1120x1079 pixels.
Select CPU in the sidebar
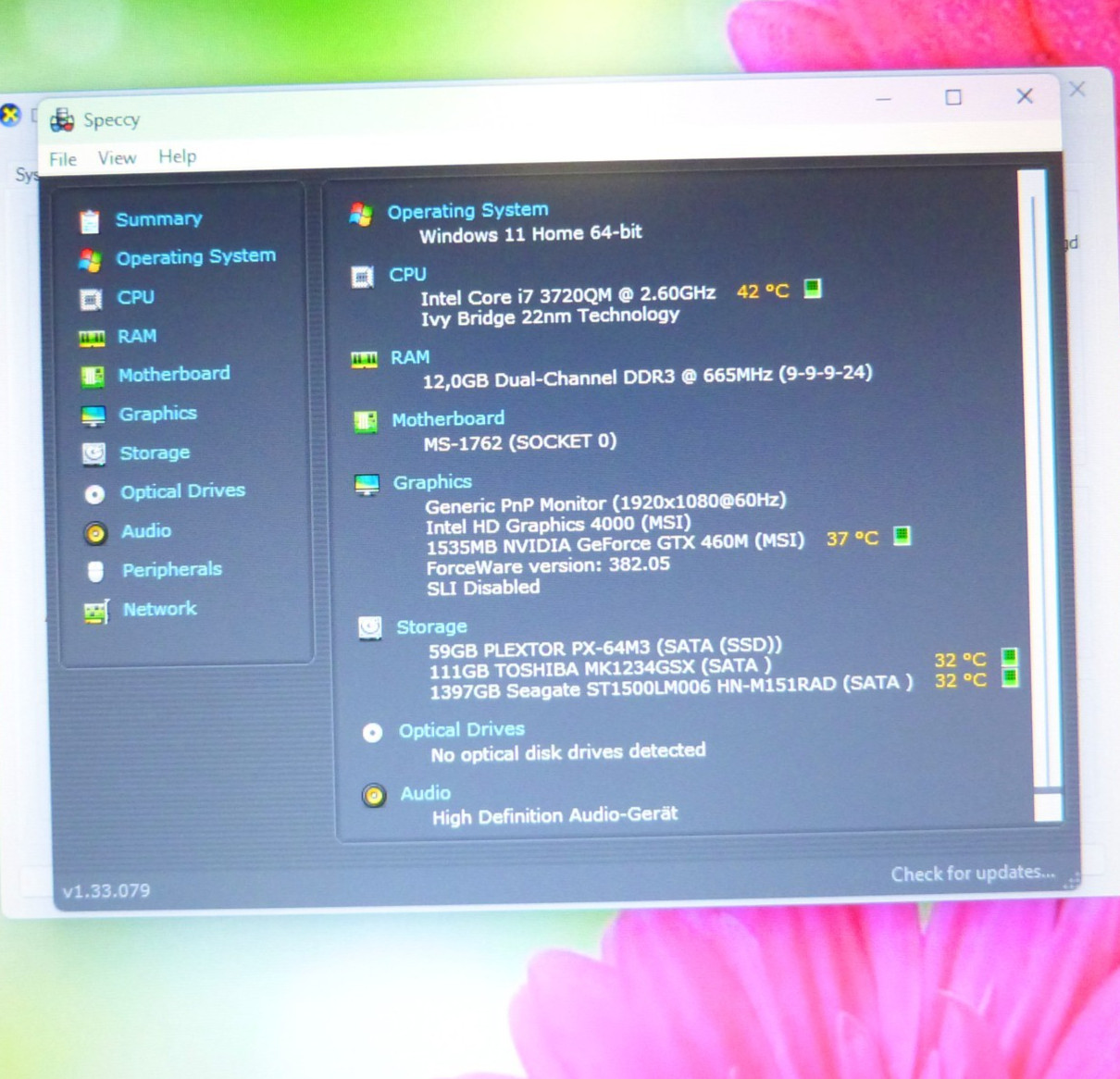tap(135, 297)
